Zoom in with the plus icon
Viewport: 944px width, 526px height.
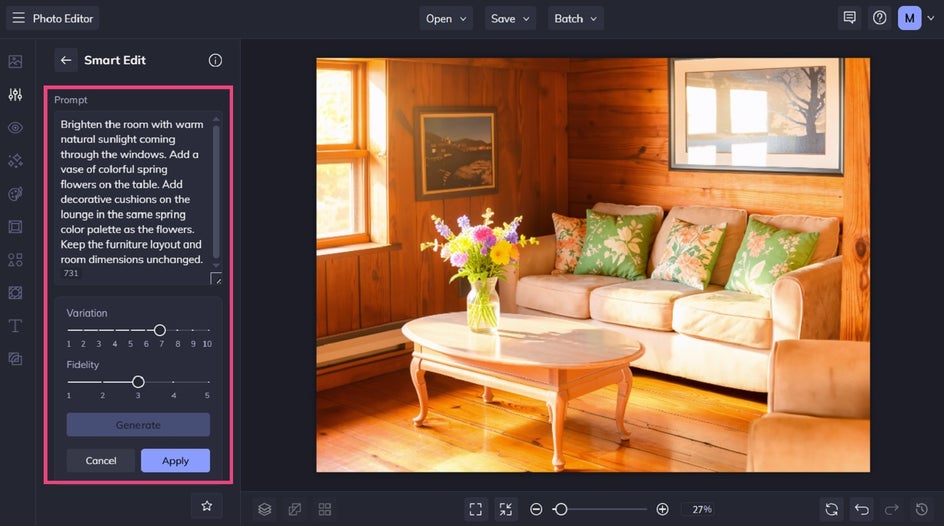(x=662, y=509)
